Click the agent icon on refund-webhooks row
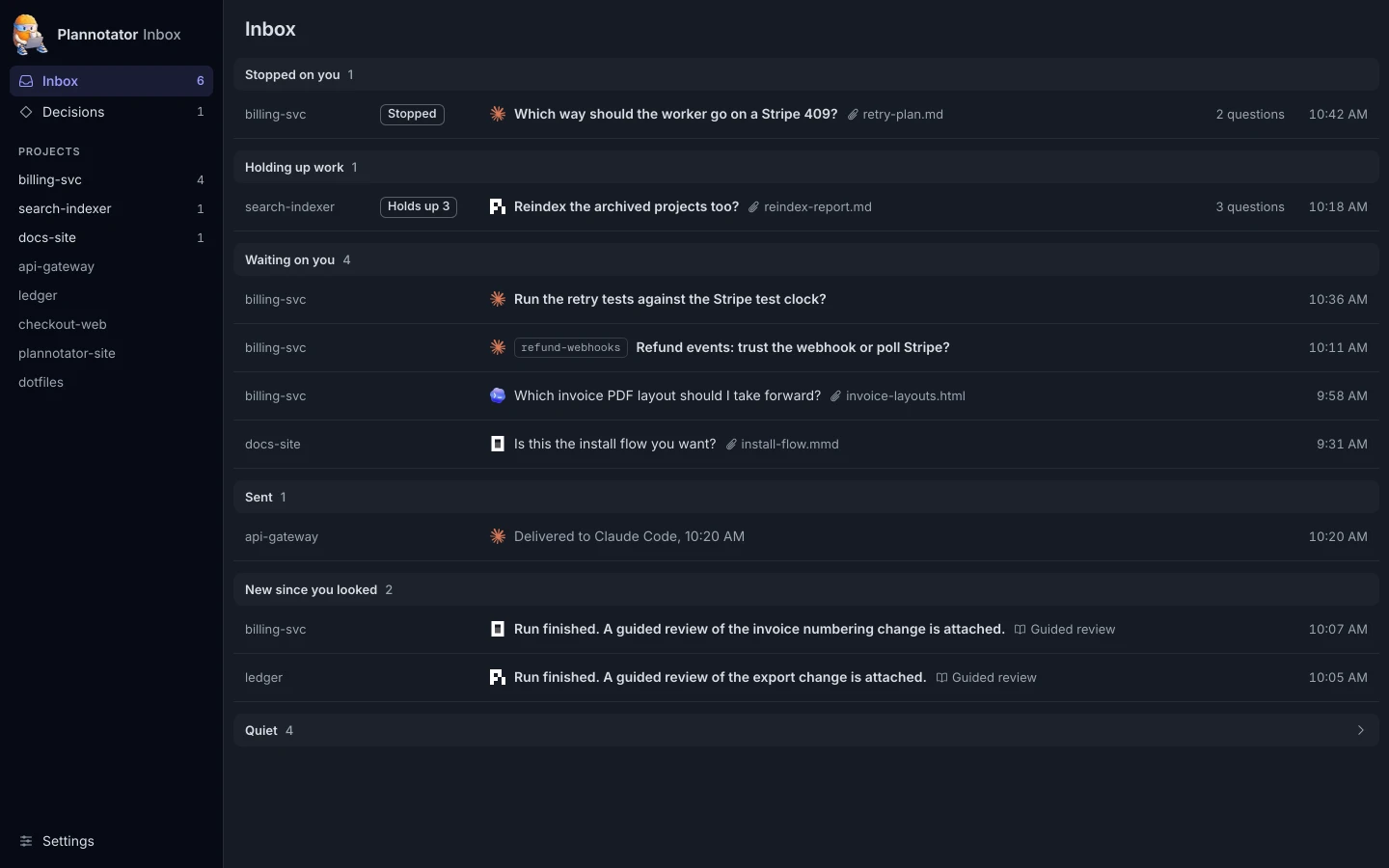The height and width of the screenshot is (868, 1389). [x=498, y=347]
